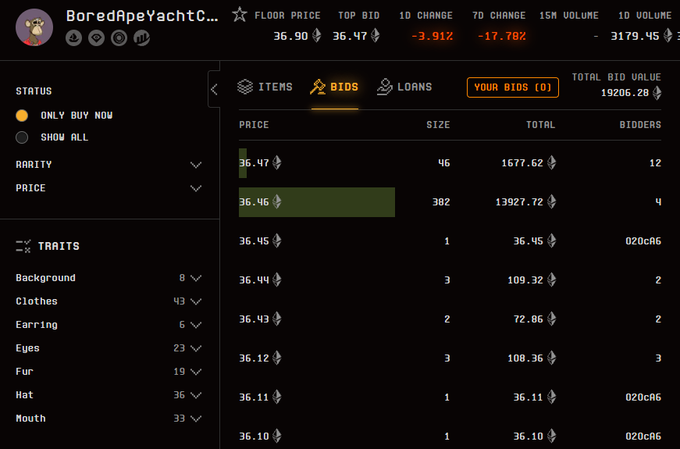Click ETH icon beside price 36.43
This screenshot has width=680, height=449.
[277, 319]
